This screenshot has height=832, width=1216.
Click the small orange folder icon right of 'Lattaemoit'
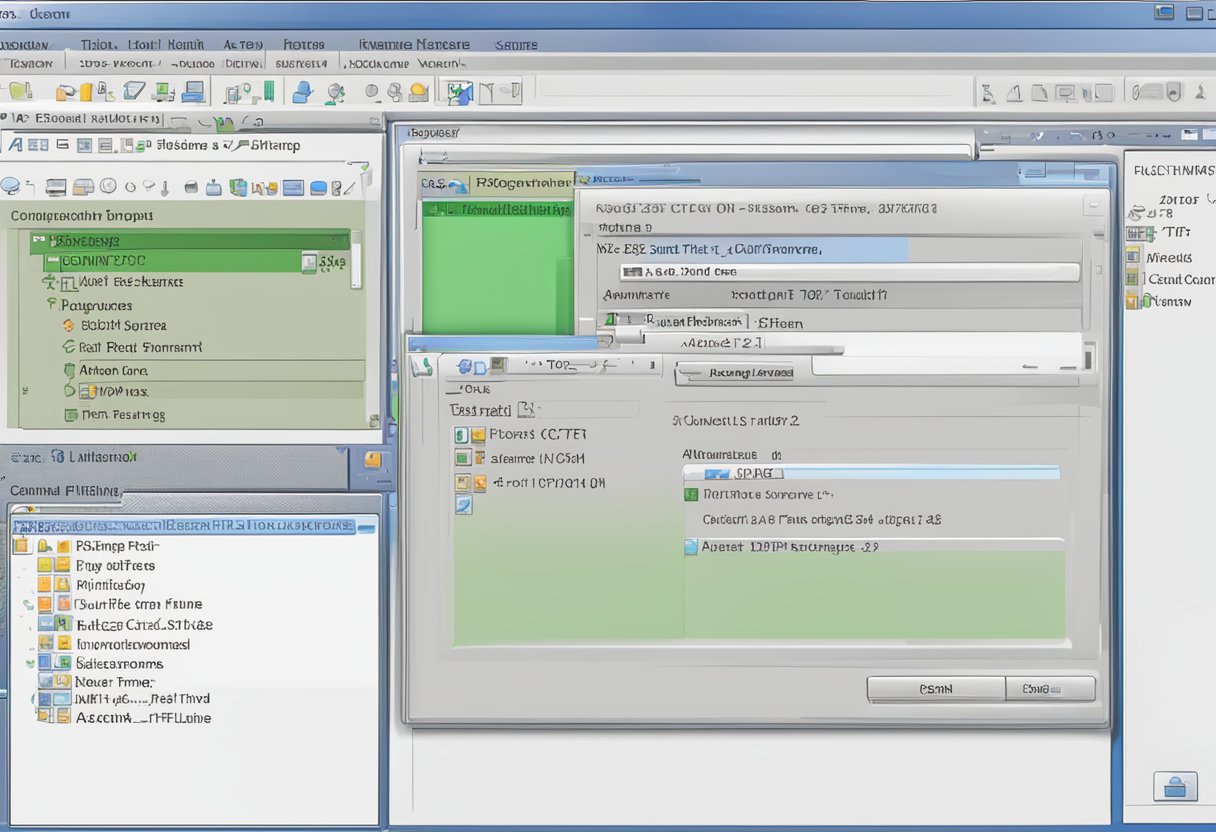(373, 460)
